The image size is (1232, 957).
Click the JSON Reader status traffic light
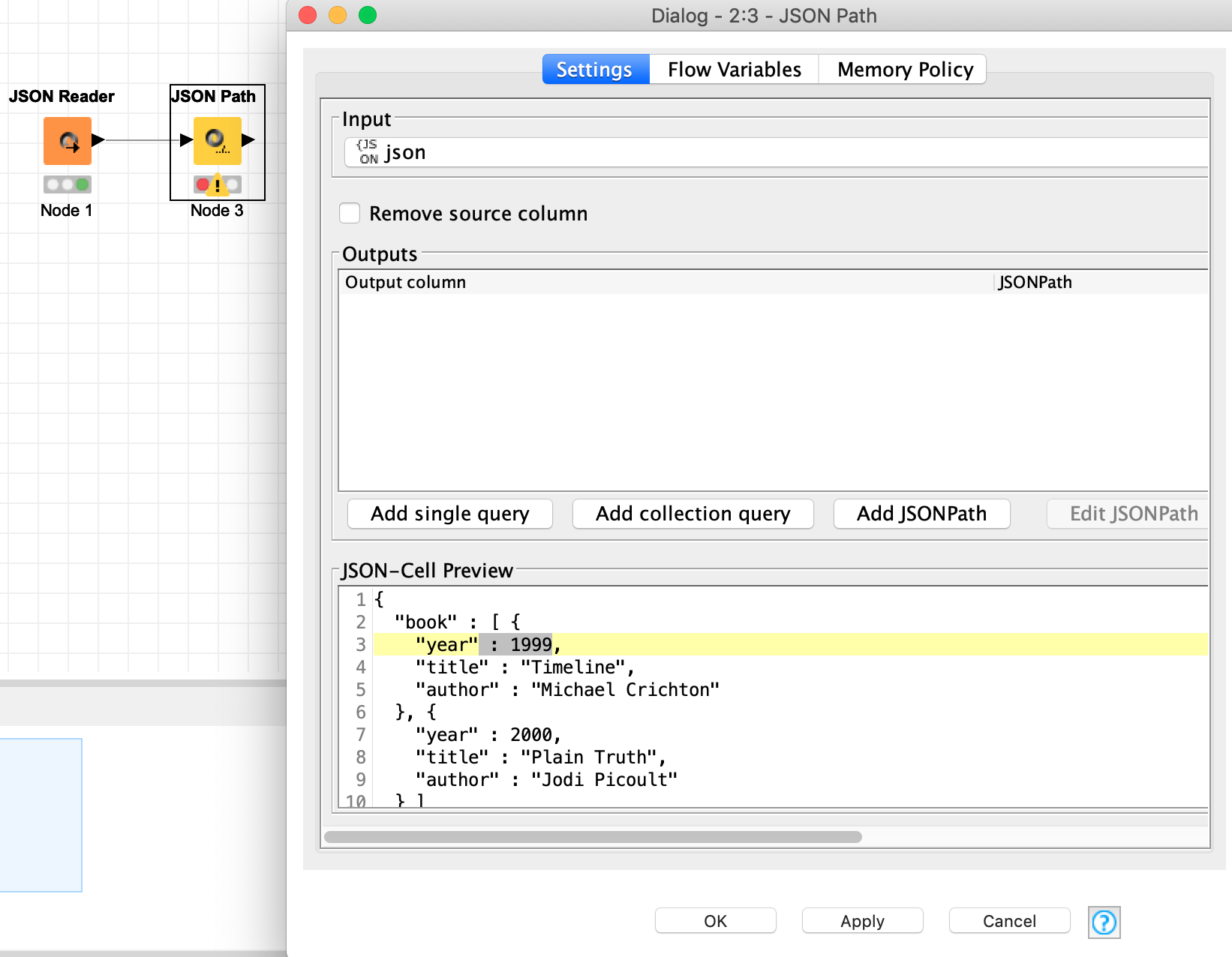[x=68, y=184]
